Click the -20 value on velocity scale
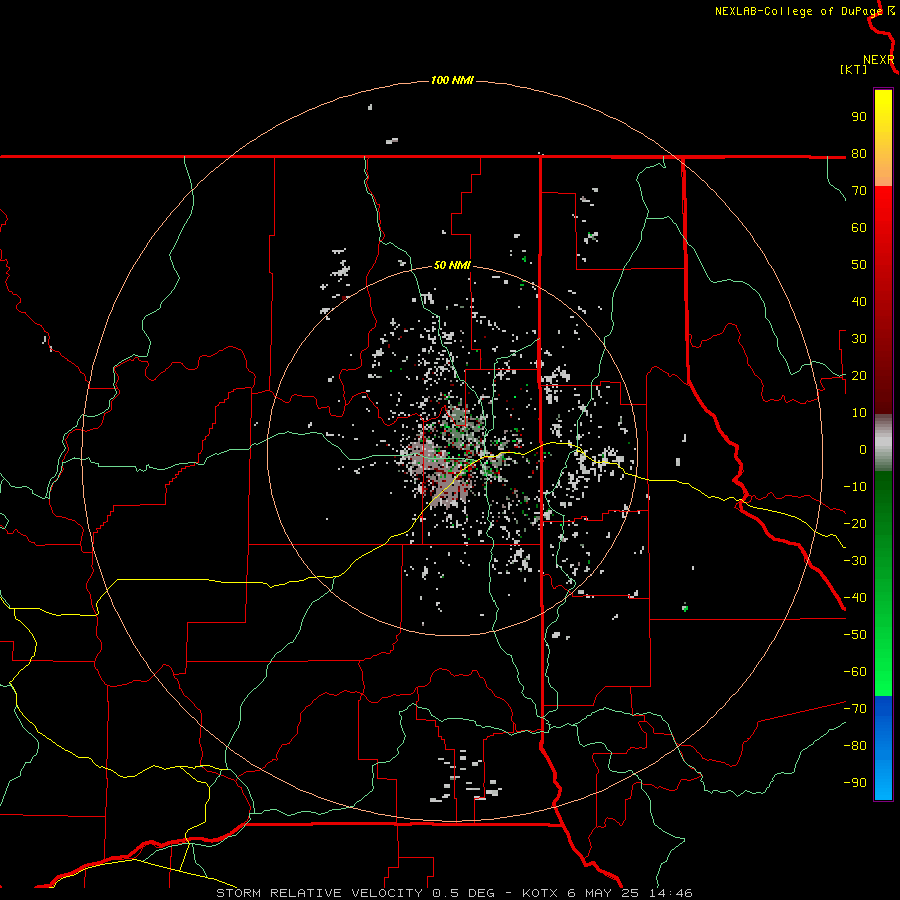Screen dimensions: 900x900 [x=855, y=524]
